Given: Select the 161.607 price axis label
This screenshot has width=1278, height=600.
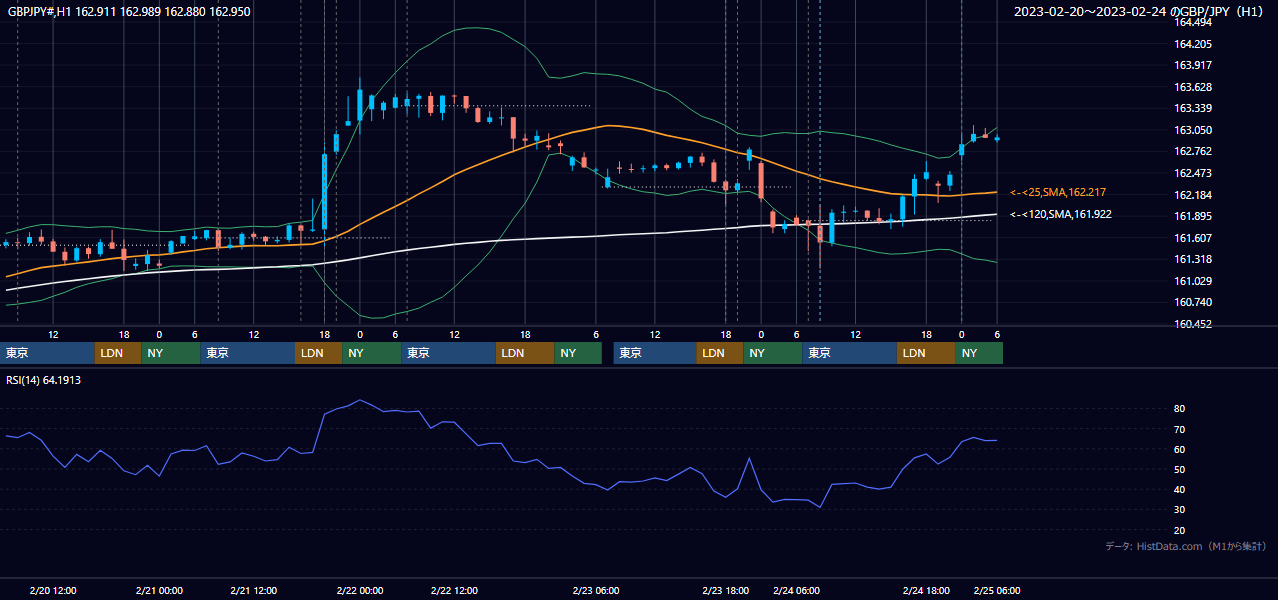Looking at the screenshot, I should click(x=1193, y=238).
